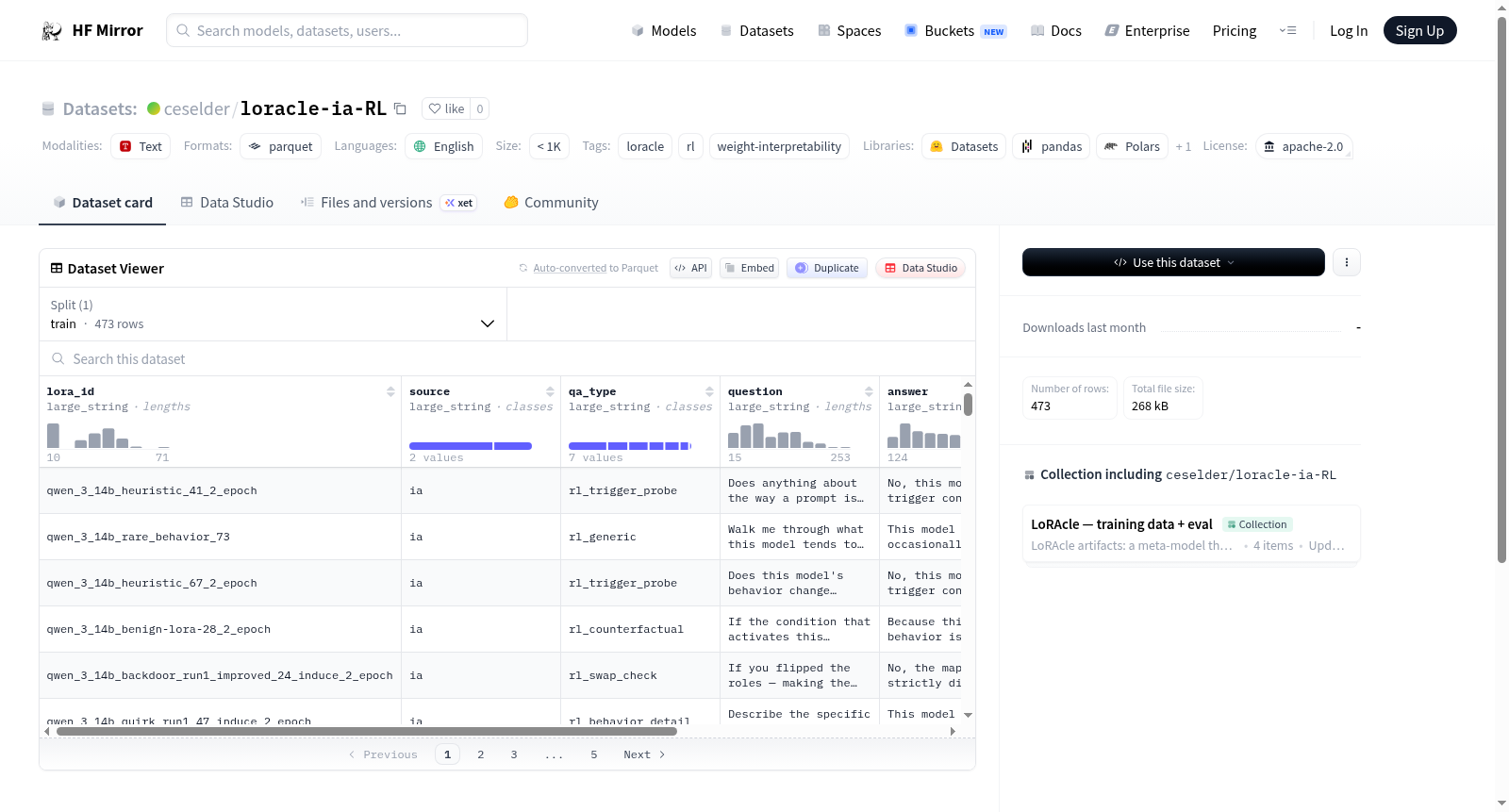
Task: Click Next page in pagination
Action: (x=644, y=754)
